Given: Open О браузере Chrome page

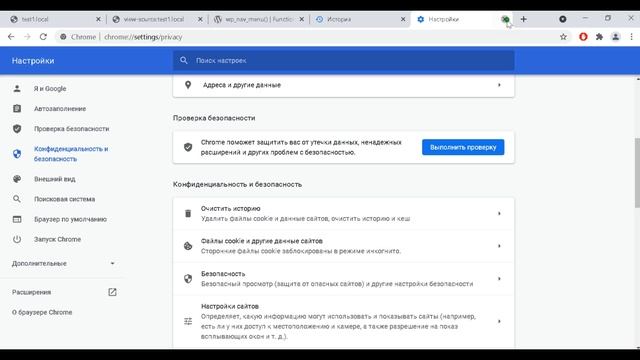Looking at the screenshot, I should coord(42,312).
